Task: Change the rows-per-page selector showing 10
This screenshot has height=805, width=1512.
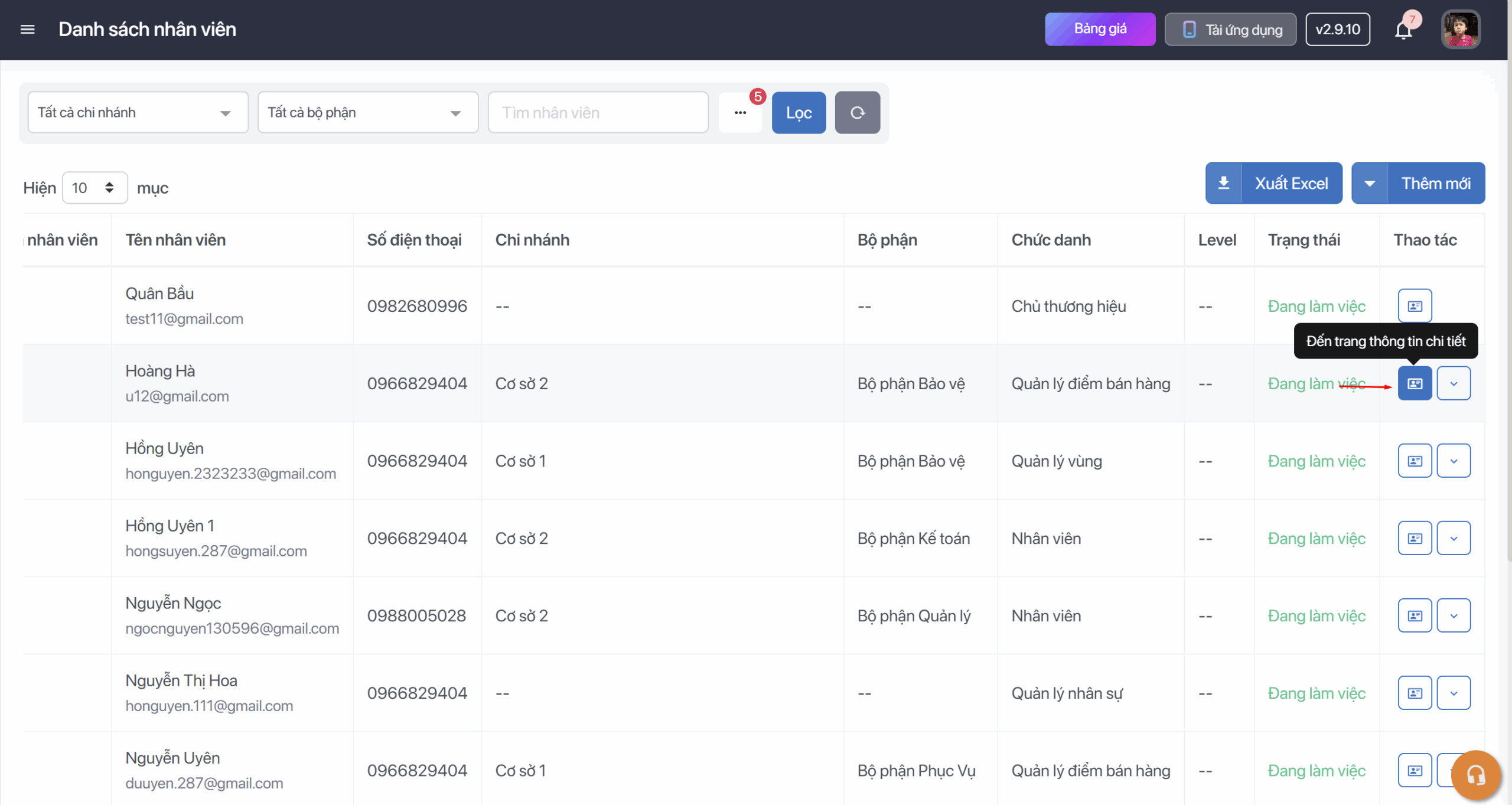Action: (94, 188)
